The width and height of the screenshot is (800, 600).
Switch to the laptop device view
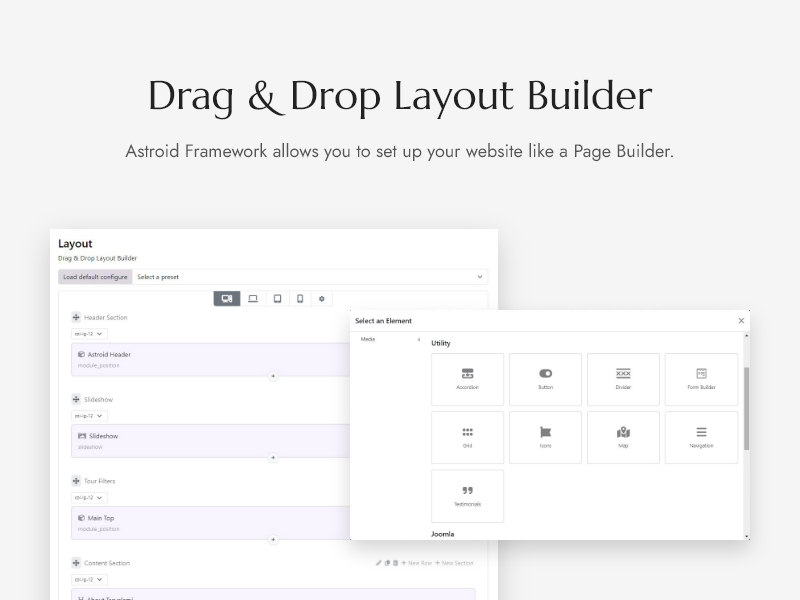click(x=253, y=298)
